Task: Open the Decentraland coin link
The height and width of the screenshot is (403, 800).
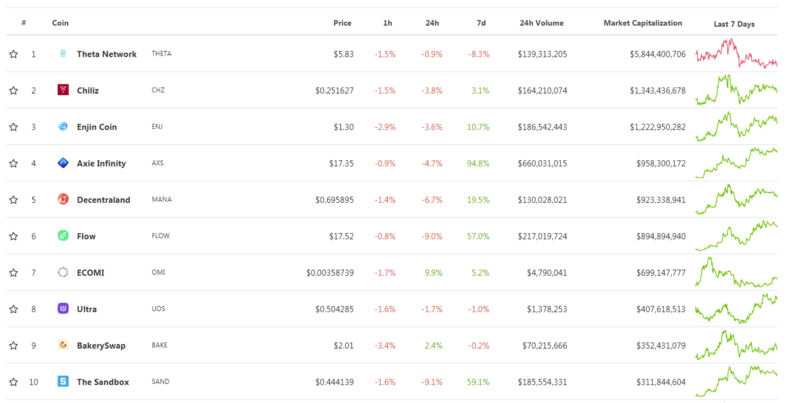Action: coord(104,199)
